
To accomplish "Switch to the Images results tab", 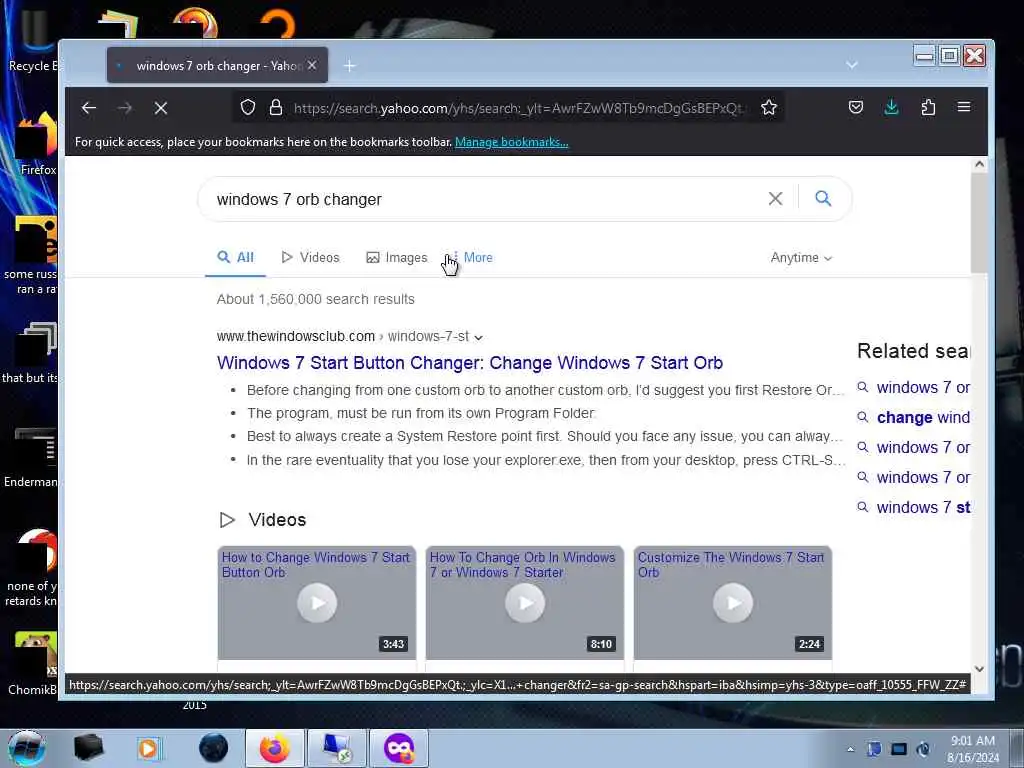I will point(396,257).
